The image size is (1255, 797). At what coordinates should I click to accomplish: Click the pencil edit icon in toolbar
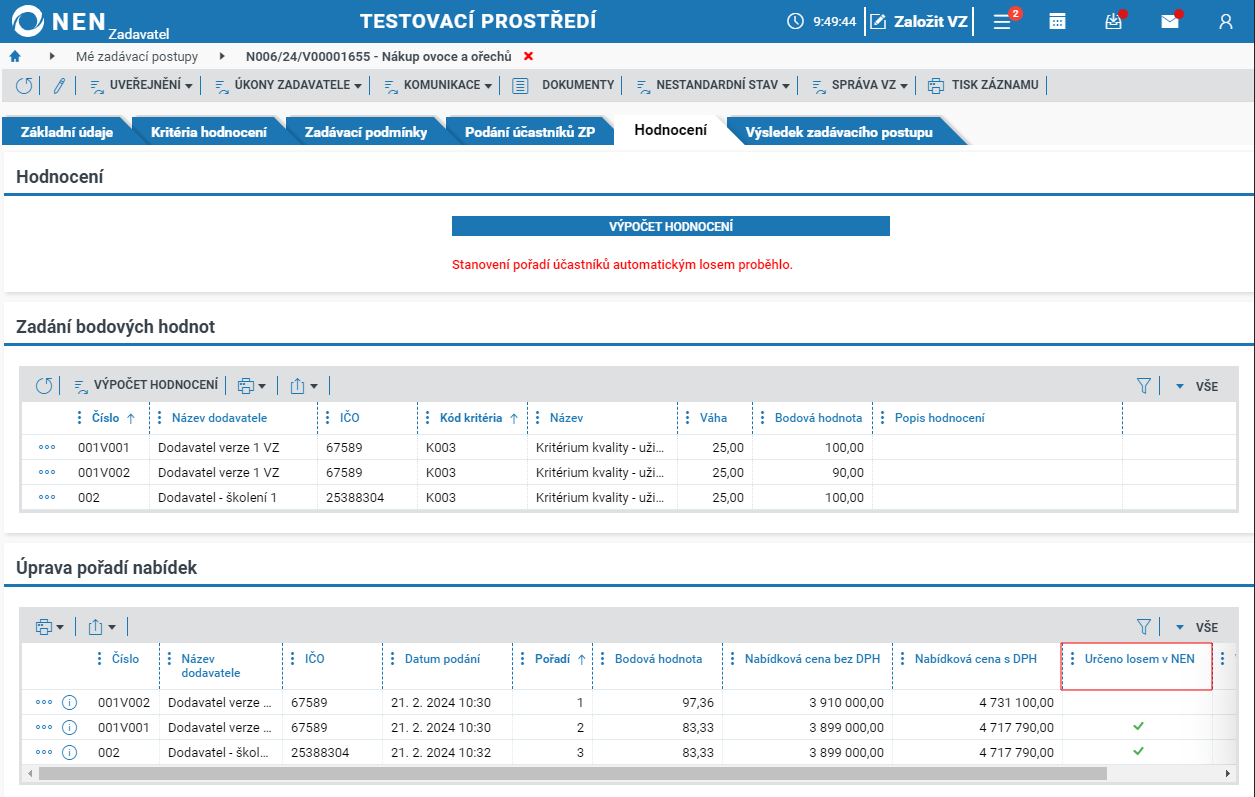pyautogui.click(x=58, y=86)
